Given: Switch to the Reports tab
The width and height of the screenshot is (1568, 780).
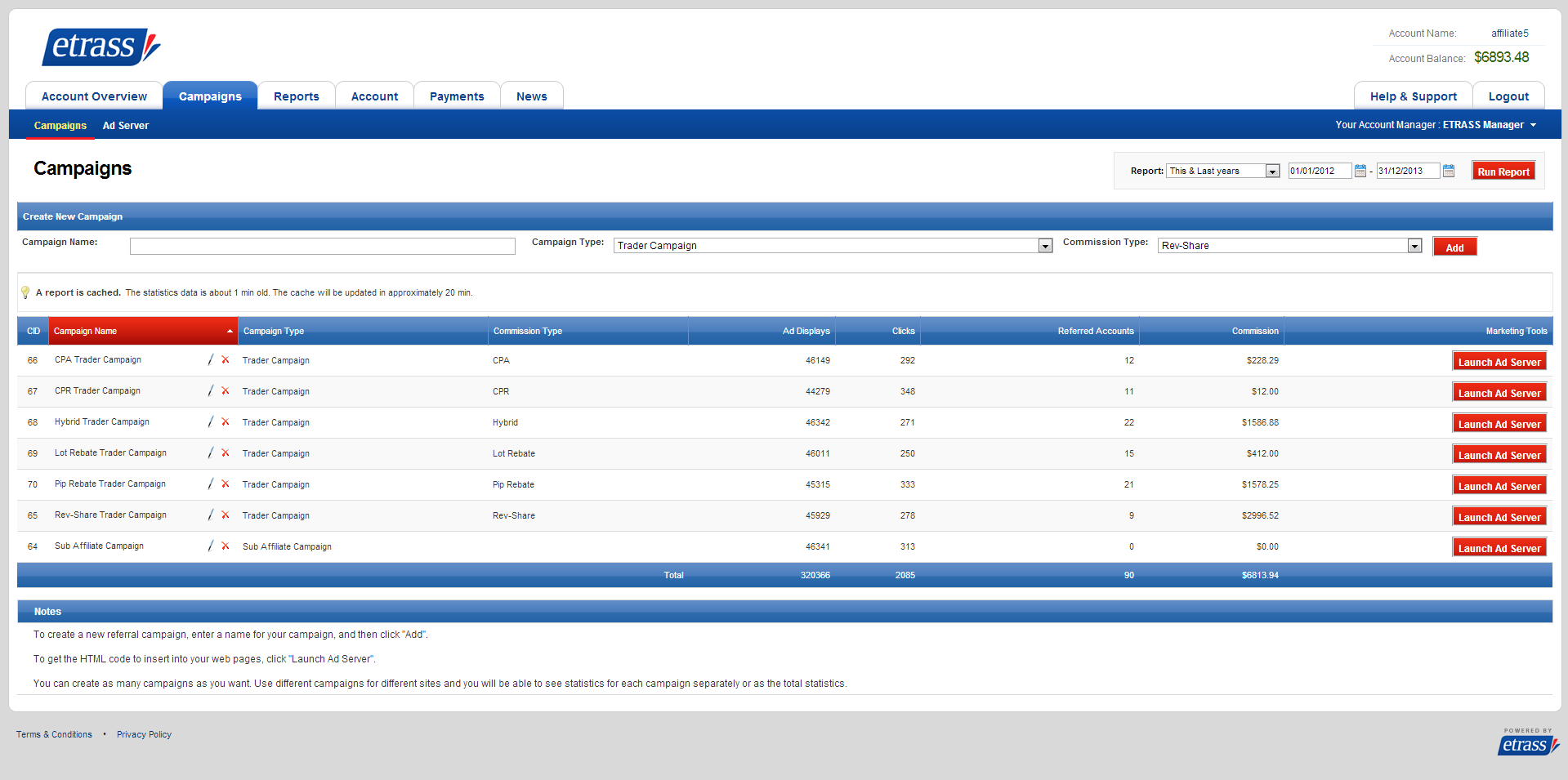Looking at the screenshot, I should click(296, 96).
